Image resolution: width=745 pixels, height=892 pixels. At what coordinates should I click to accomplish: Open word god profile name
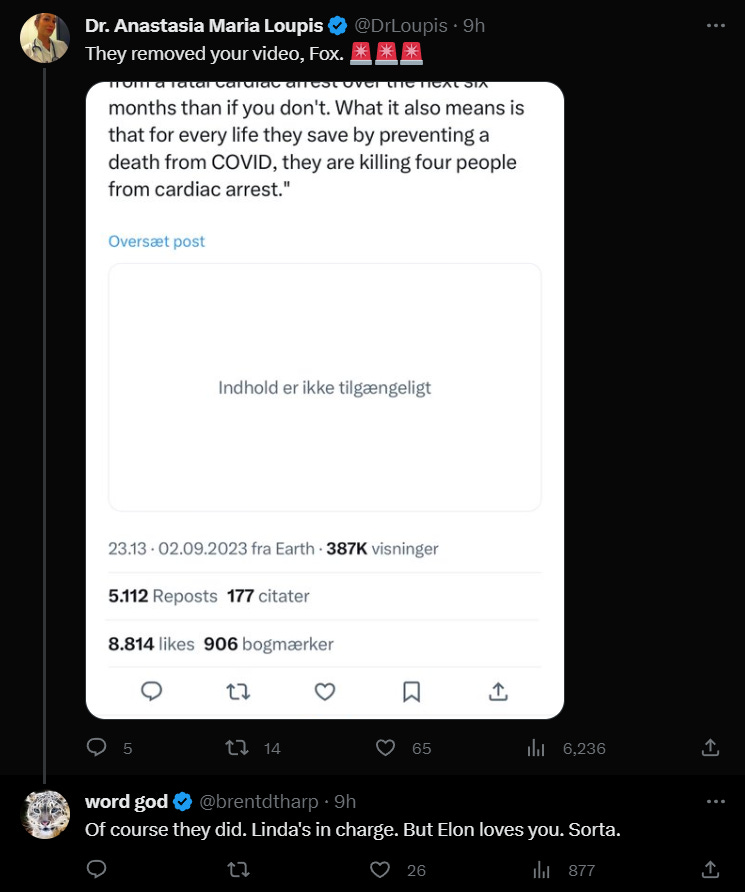click(126, 802)
